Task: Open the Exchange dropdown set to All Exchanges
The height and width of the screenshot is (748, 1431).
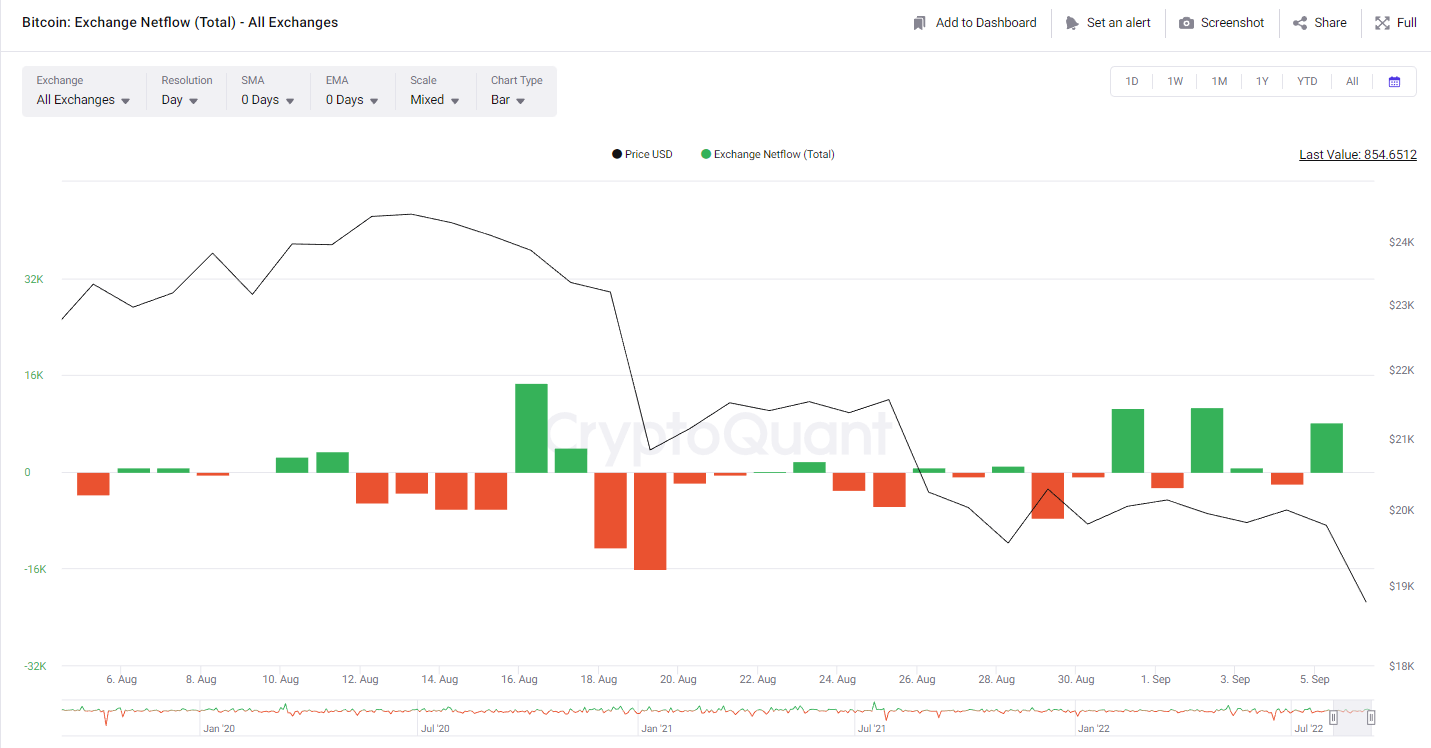Action: tap(83, 100)
